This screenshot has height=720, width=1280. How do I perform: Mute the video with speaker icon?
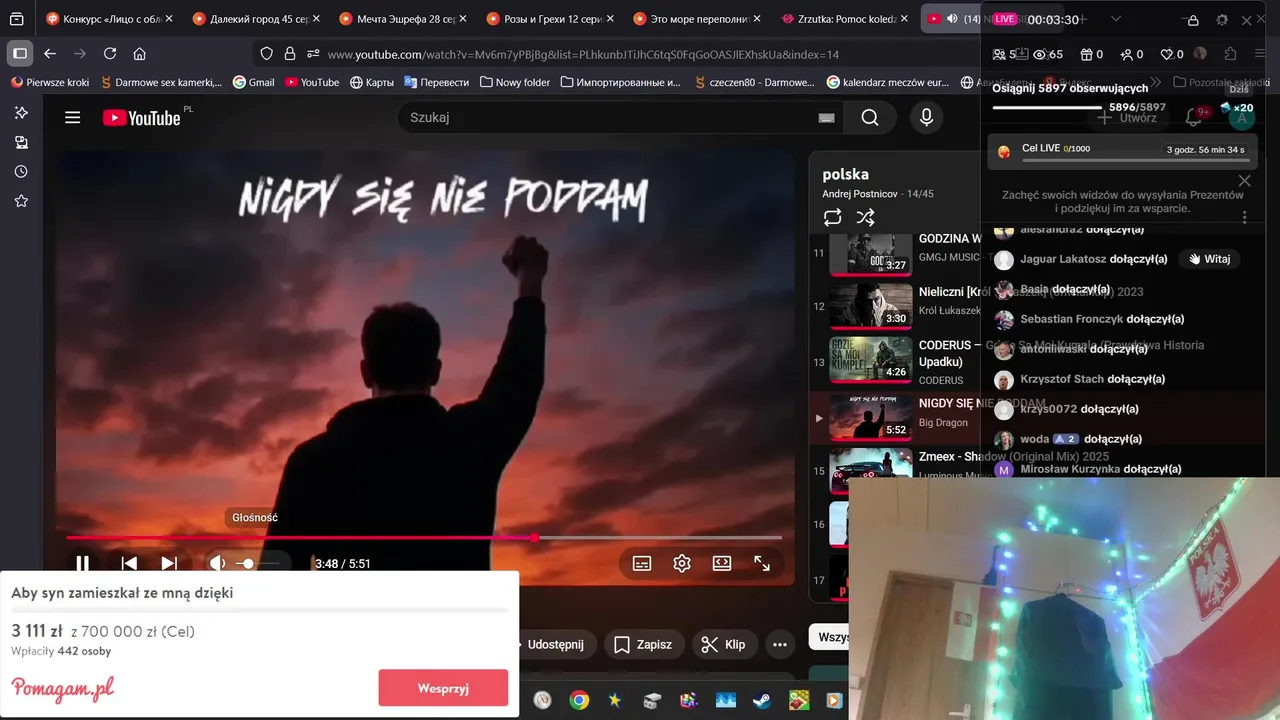pyautogui.click(x=216, y=564)
